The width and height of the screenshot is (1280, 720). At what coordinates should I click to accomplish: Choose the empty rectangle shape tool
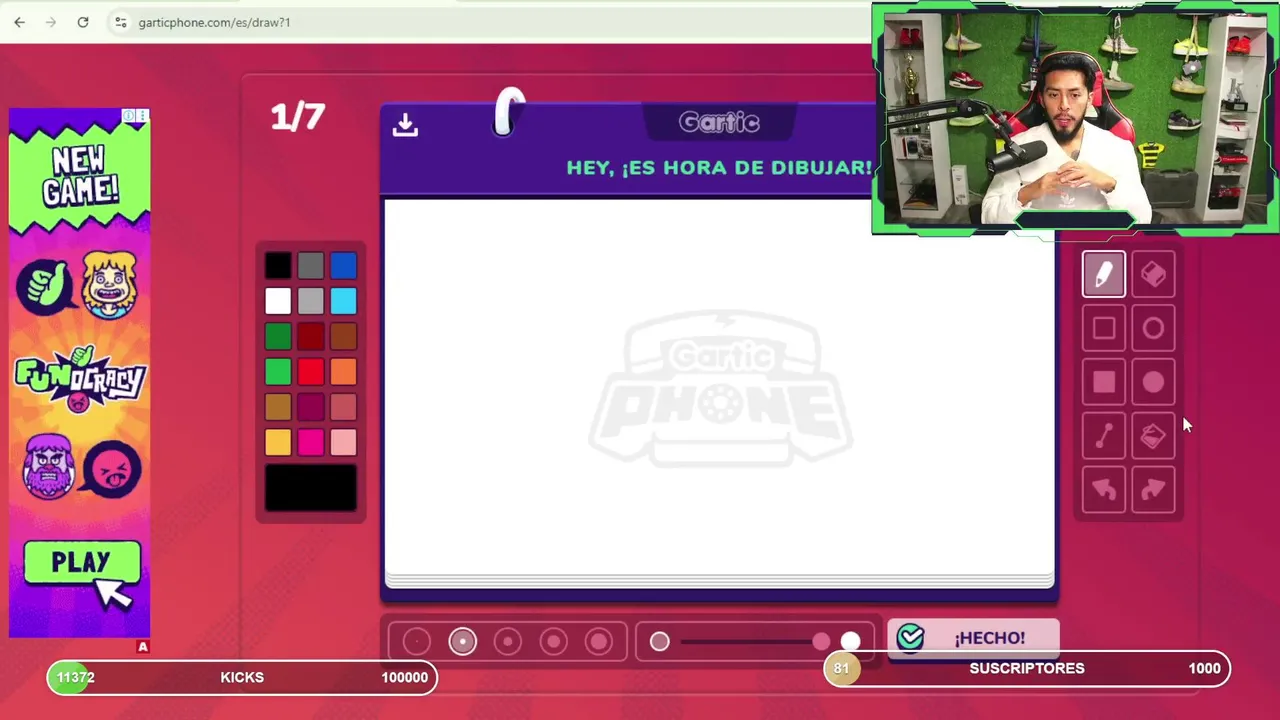(x=1104, y=329)
